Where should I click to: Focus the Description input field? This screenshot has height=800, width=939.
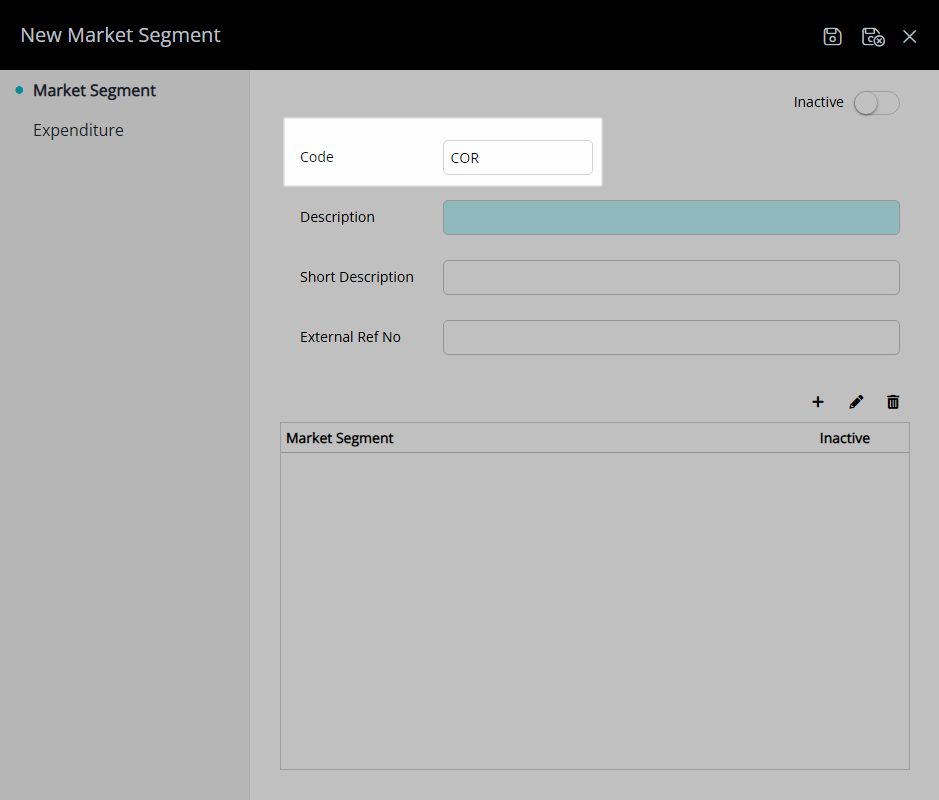click(x=671, y=217)
